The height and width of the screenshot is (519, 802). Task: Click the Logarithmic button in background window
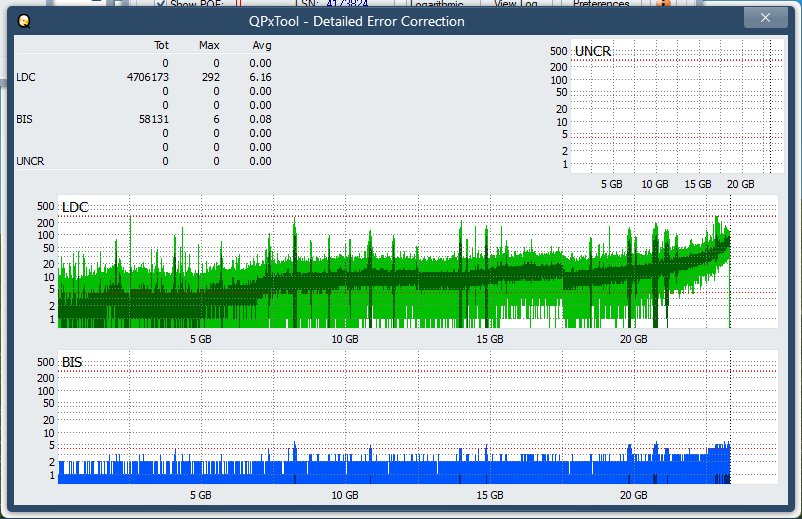click(x=436, y=4)
